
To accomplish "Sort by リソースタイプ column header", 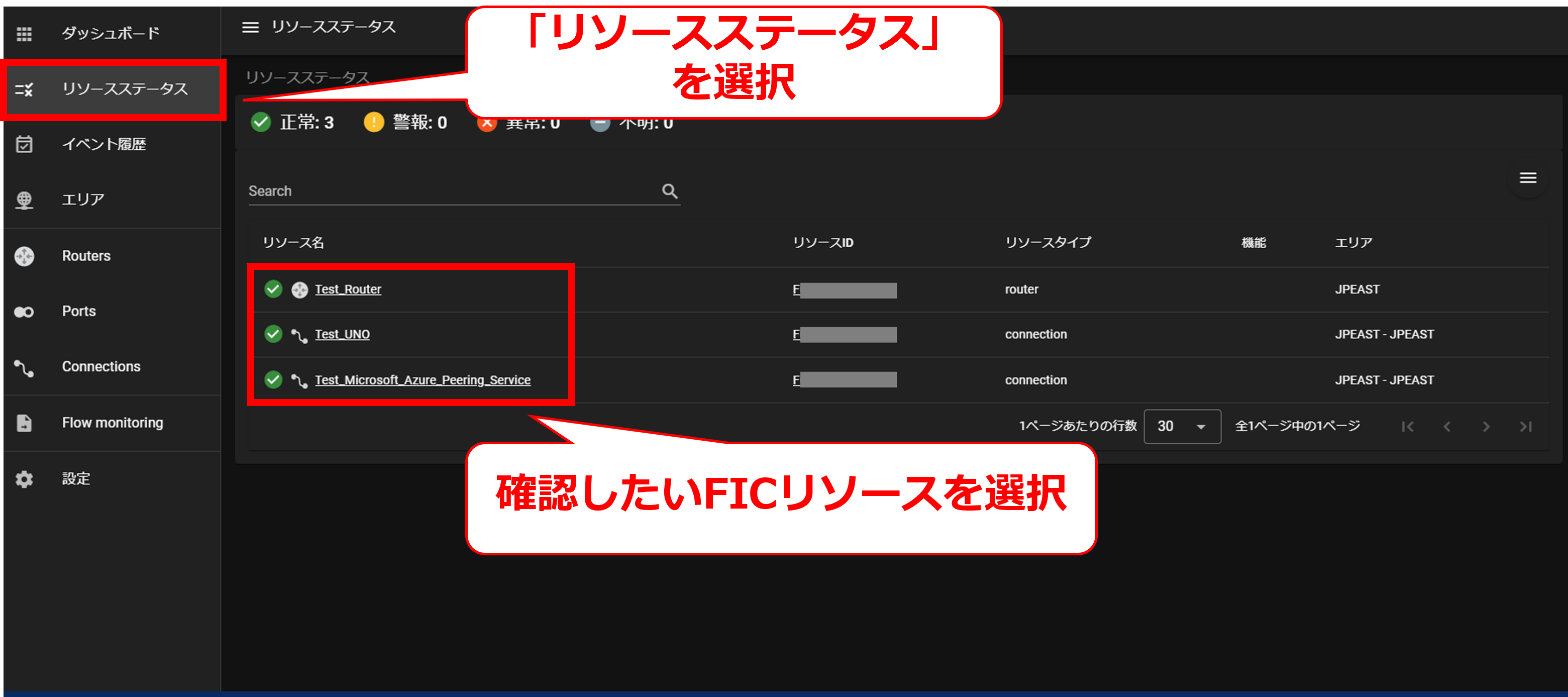I will 1048,242.
